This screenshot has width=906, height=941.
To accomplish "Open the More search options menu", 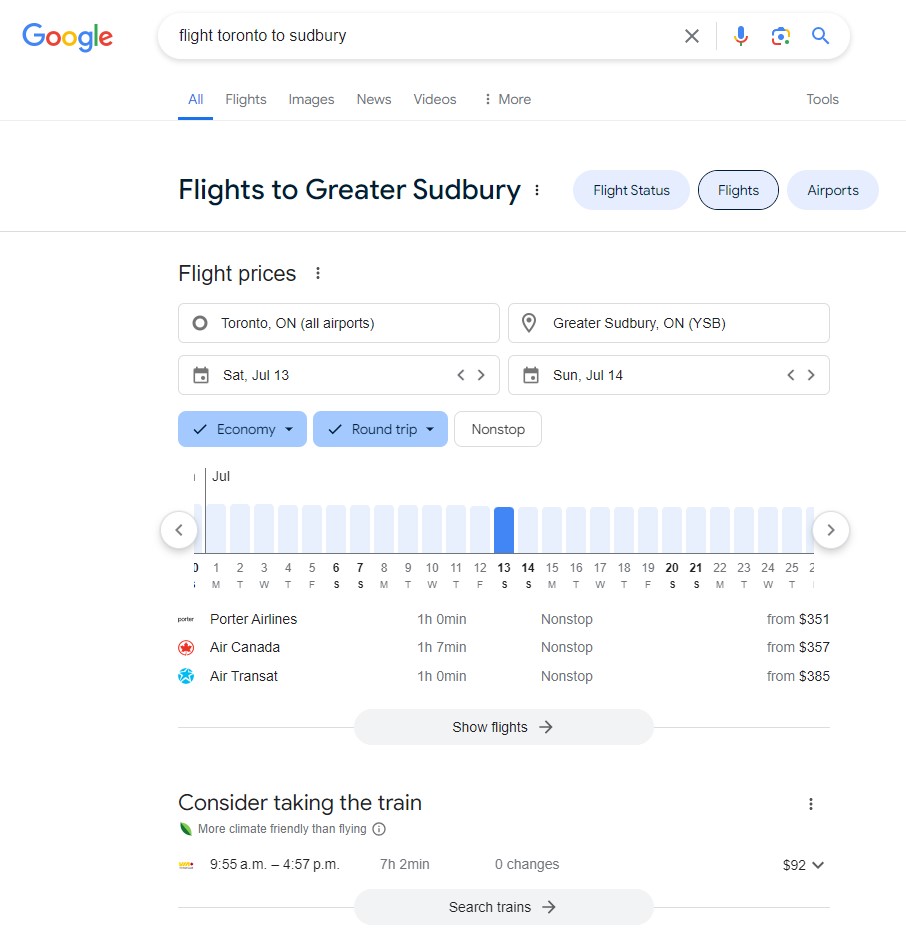I will (506, 99).
